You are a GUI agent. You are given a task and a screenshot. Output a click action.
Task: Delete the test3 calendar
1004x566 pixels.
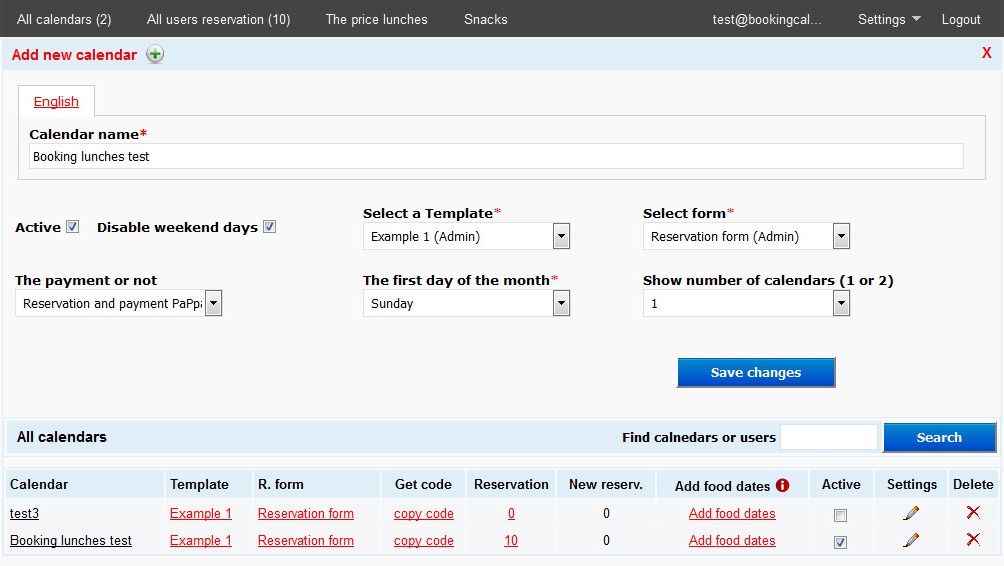[972, 513]
